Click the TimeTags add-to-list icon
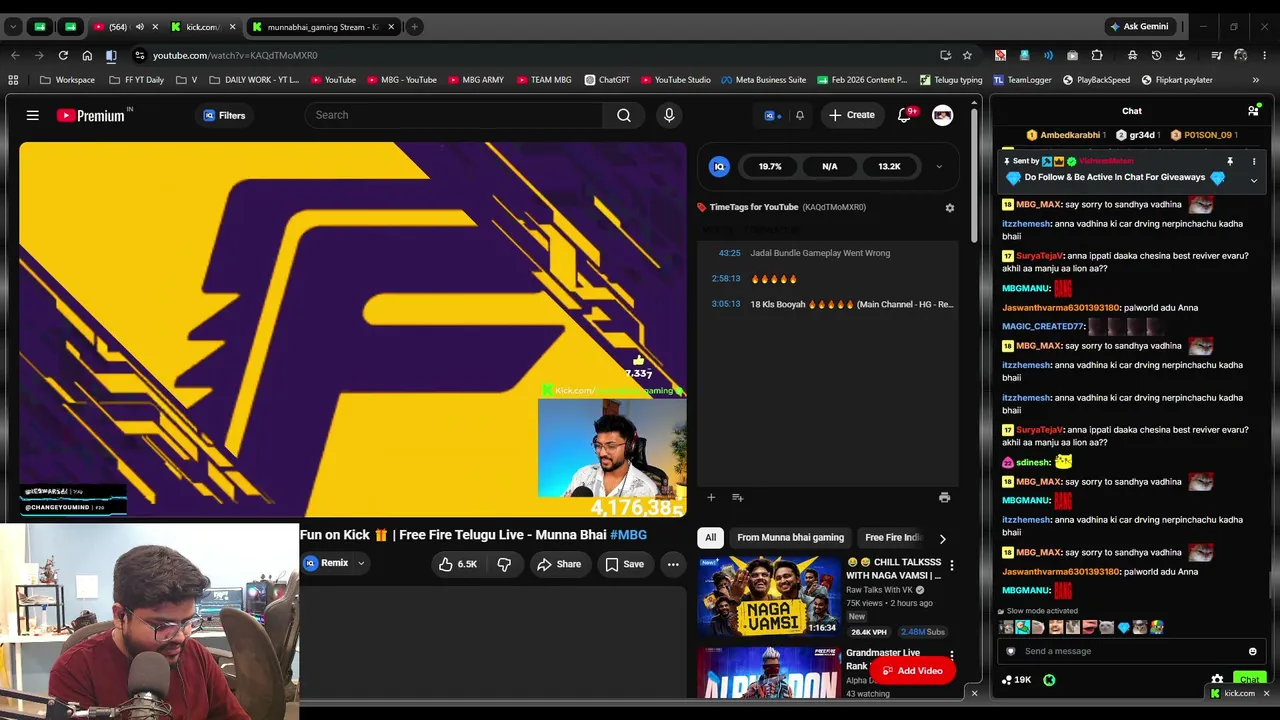This screenshot has width=1280, height=720. pos(737,497)
